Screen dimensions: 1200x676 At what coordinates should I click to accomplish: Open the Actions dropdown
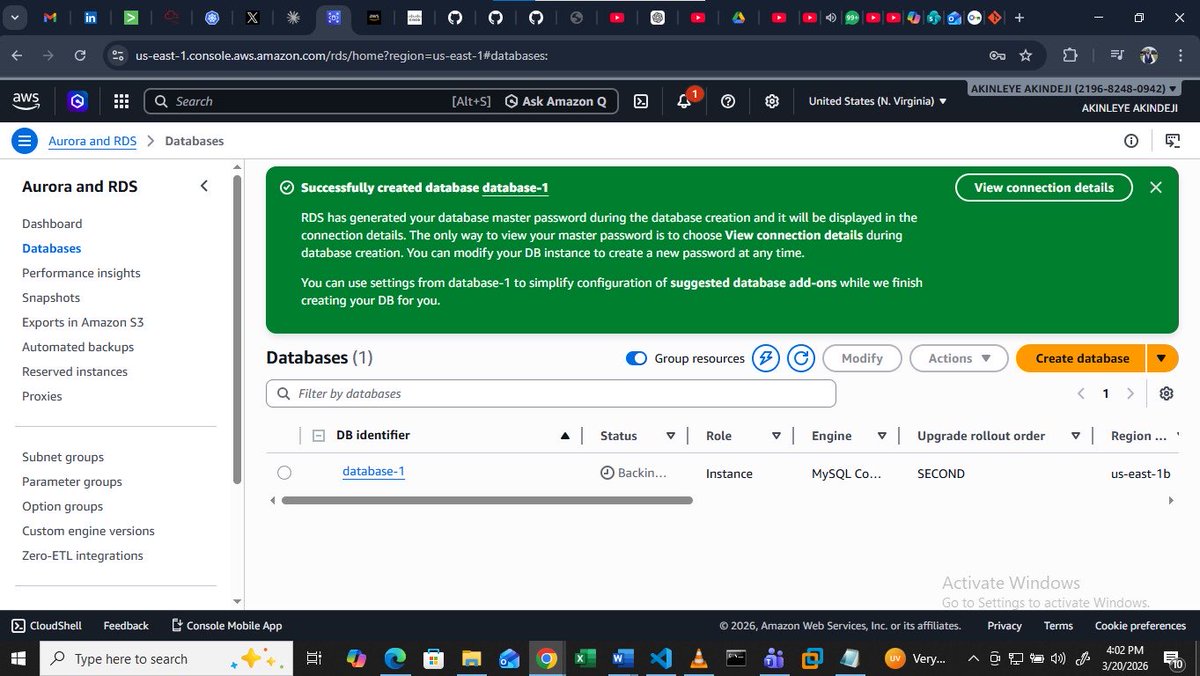(959, 358)
